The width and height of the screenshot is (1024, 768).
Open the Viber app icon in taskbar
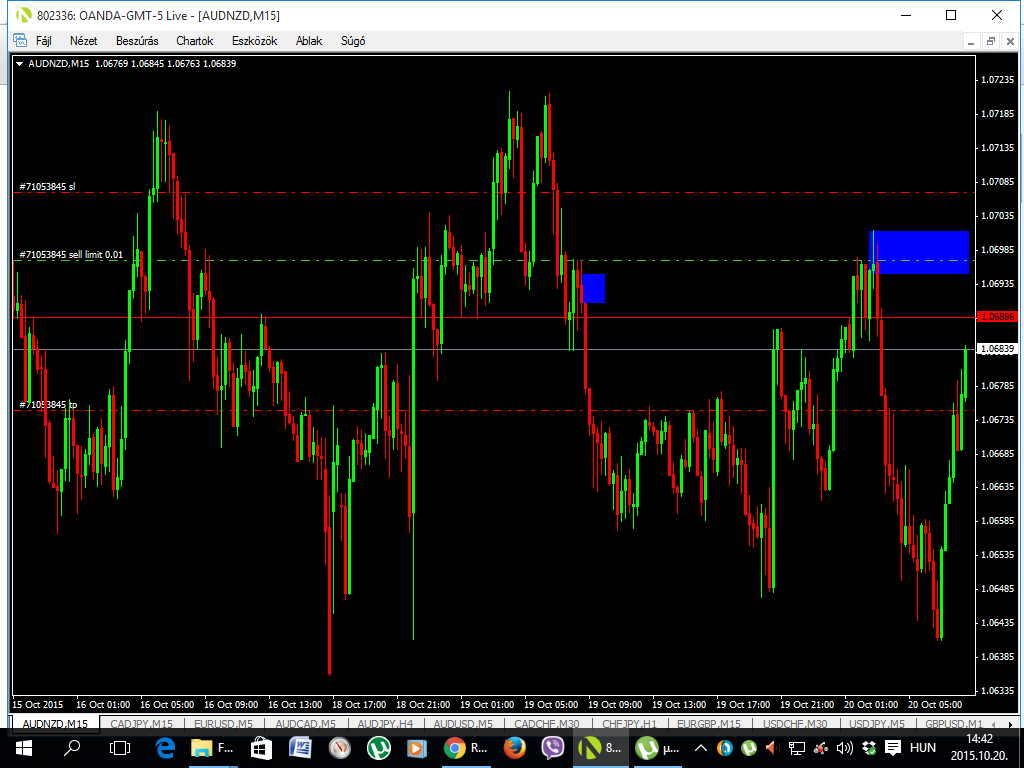553,747
